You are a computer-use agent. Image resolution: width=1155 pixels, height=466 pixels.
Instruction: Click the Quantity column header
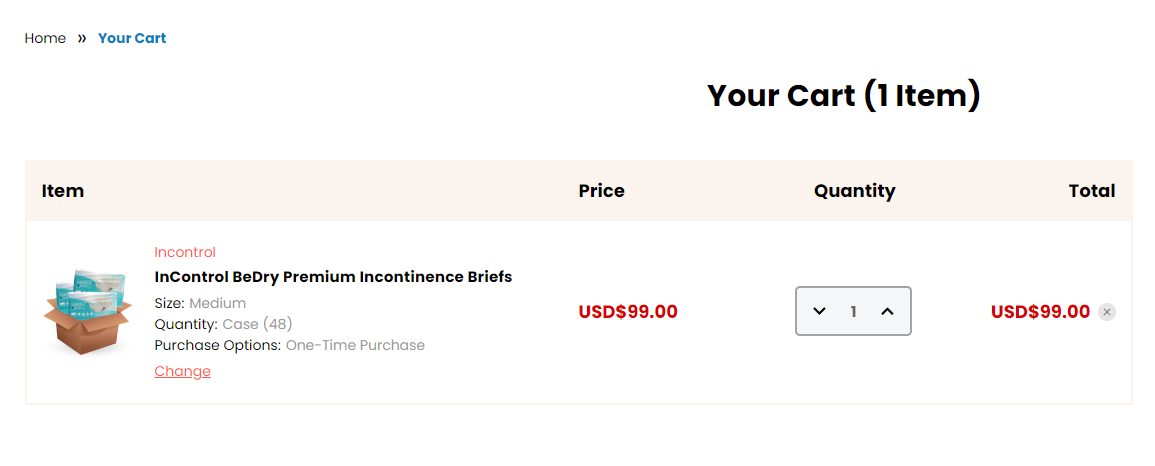tap(854, 191)
